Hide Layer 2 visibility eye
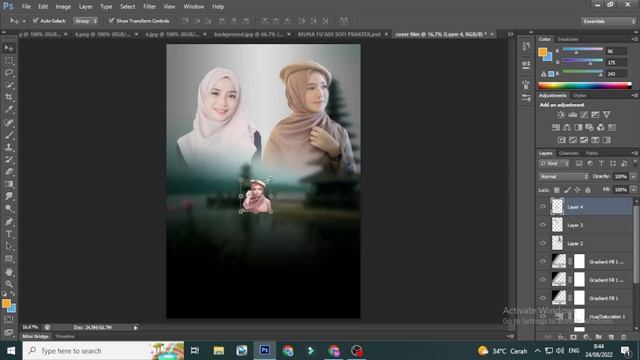640x360 pixels. [543, 243]
